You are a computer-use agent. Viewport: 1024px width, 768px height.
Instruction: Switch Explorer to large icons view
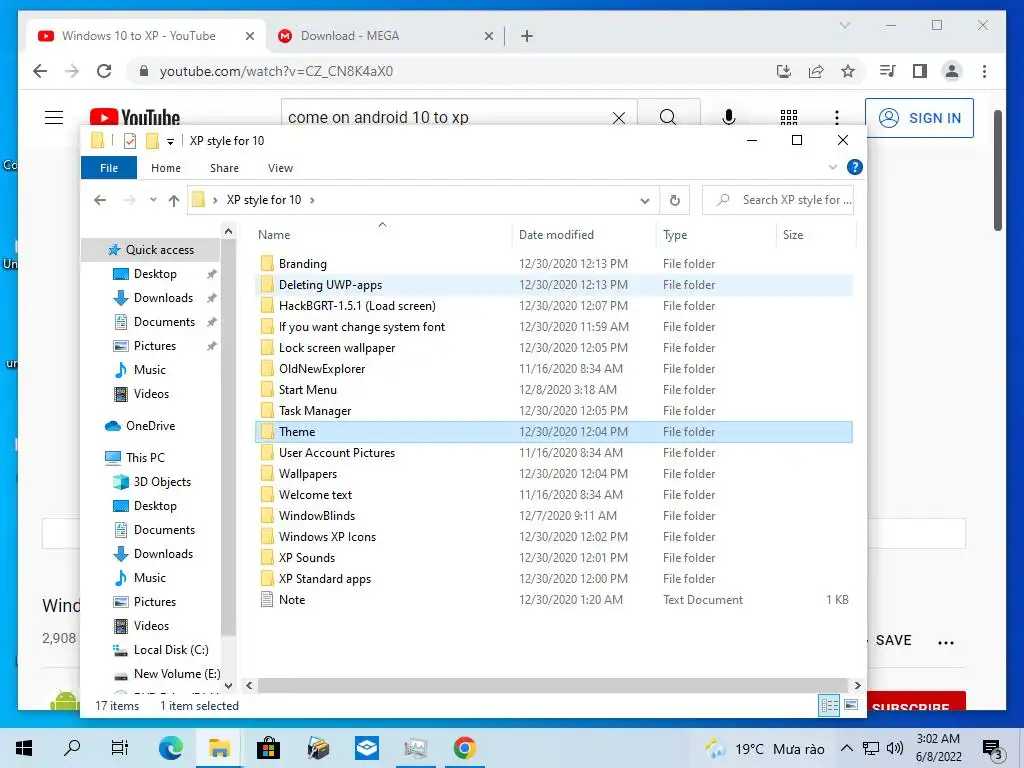point(851,705)
